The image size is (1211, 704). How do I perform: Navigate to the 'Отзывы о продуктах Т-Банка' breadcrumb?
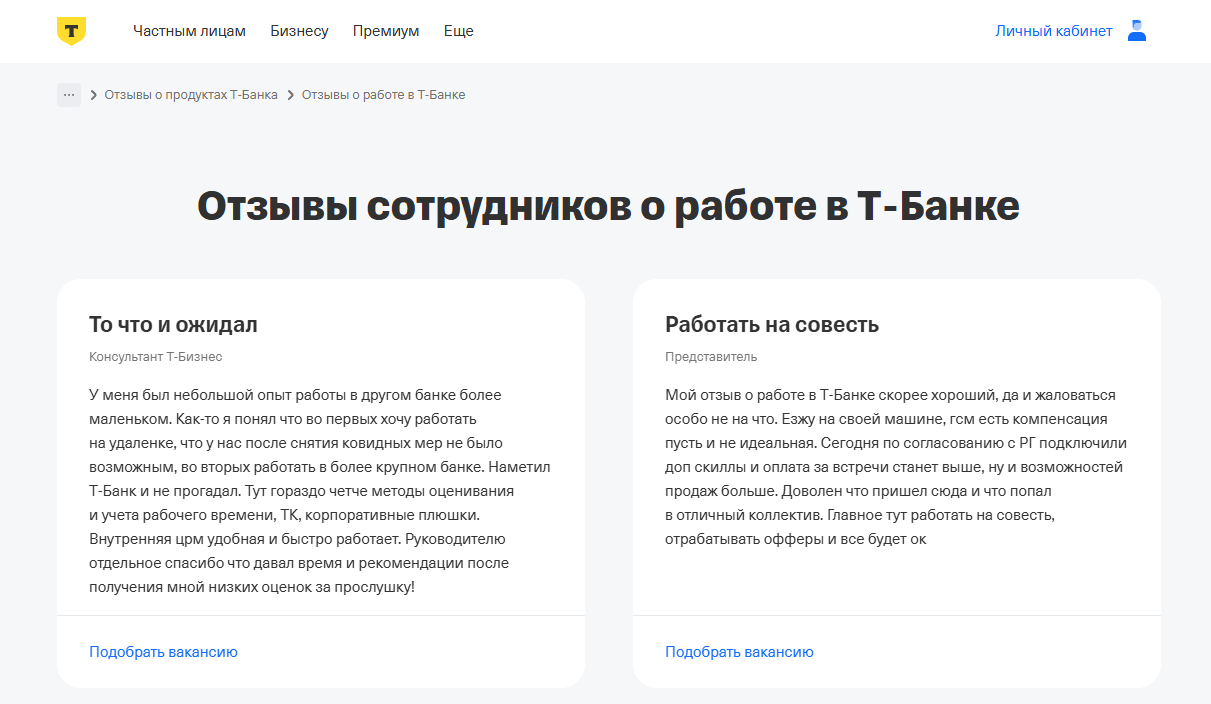coord(191,95)
